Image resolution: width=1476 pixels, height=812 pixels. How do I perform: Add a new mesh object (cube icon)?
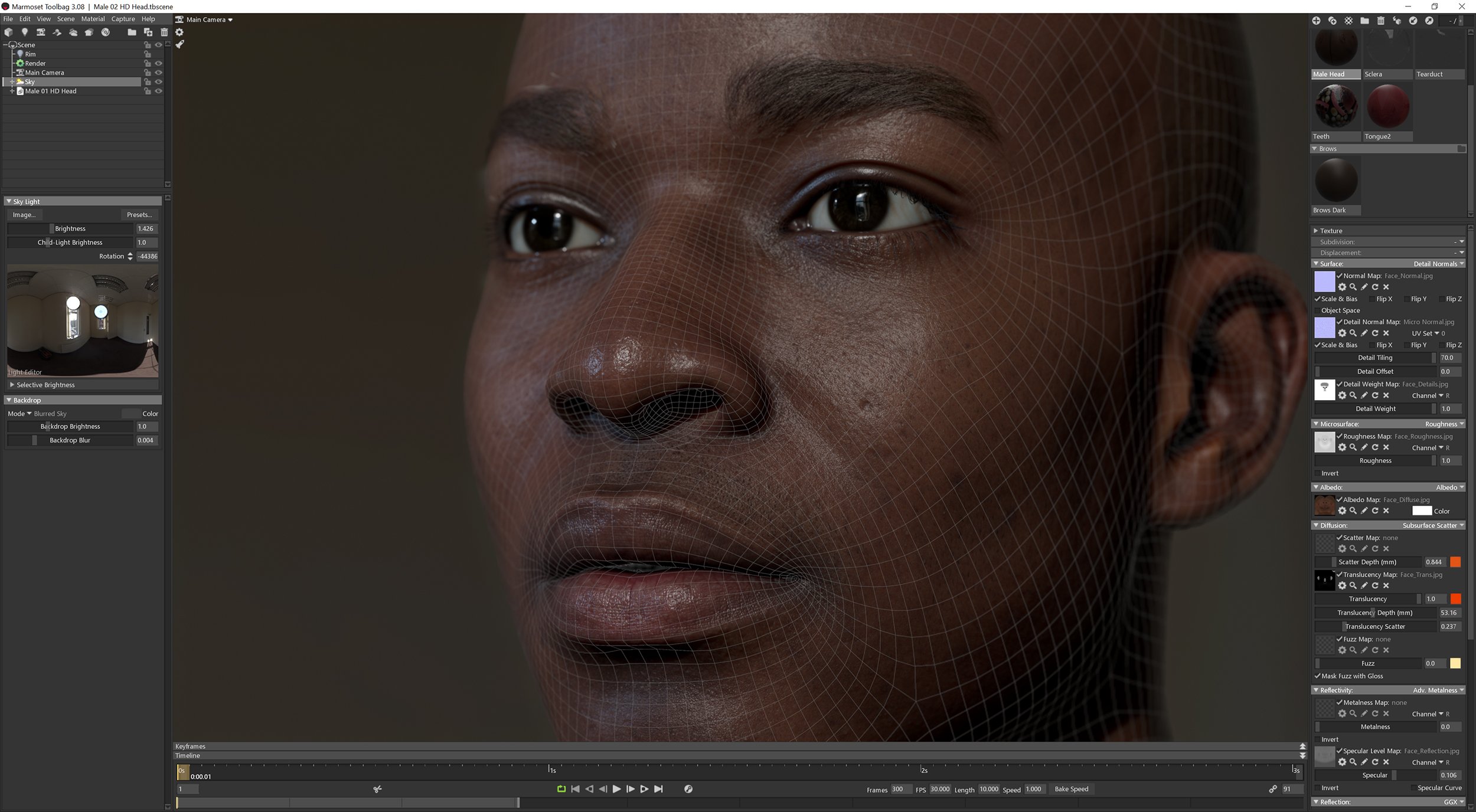(9, 32)
